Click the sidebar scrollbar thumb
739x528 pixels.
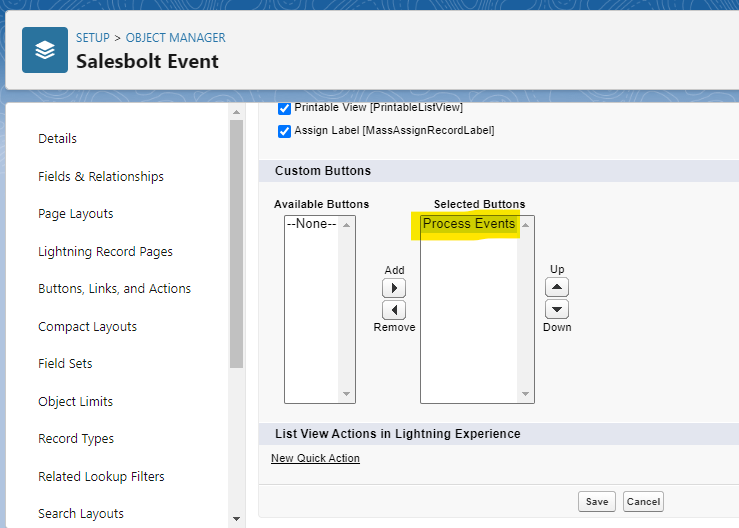[x=237, y=244]
